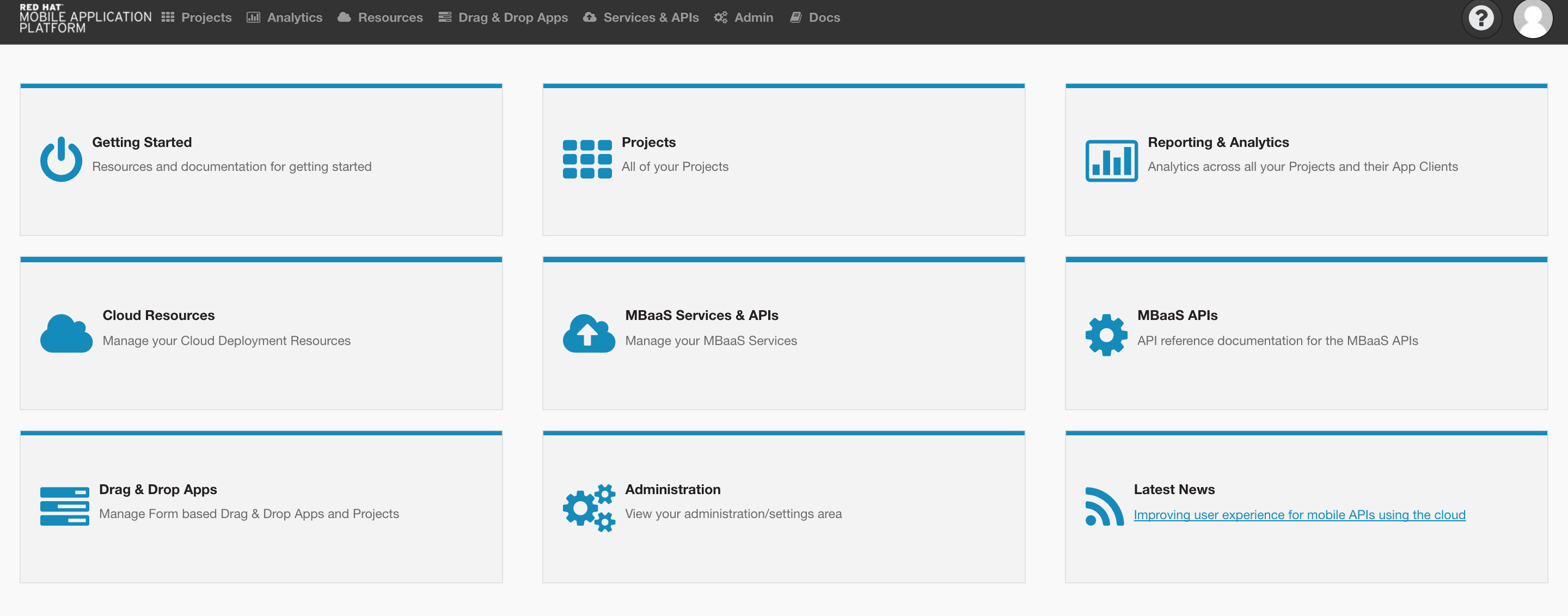1568x616 pixels.
Task: Click the cloud icon beside Resources in navbar
Action: point(345,17)
